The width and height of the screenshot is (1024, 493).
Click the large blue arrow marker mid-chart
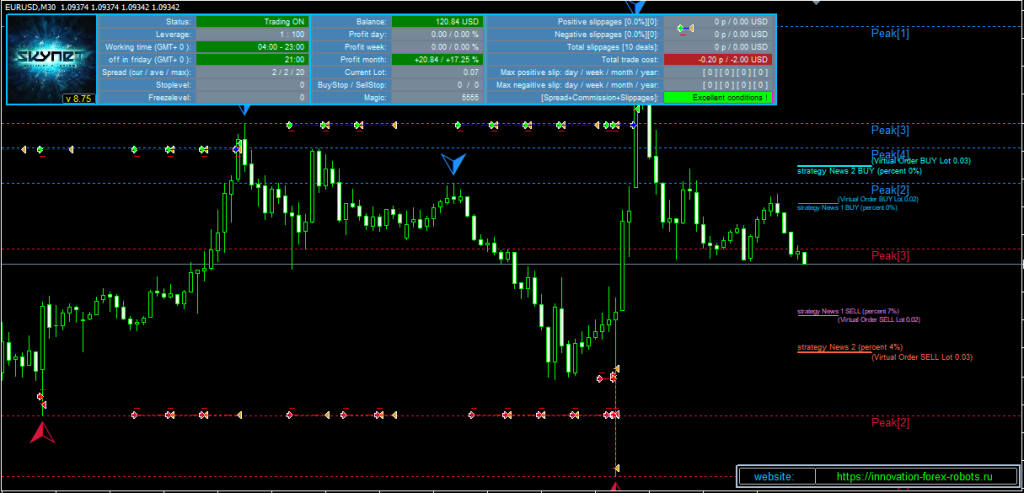pyautogui.click(x=454, y=165)
